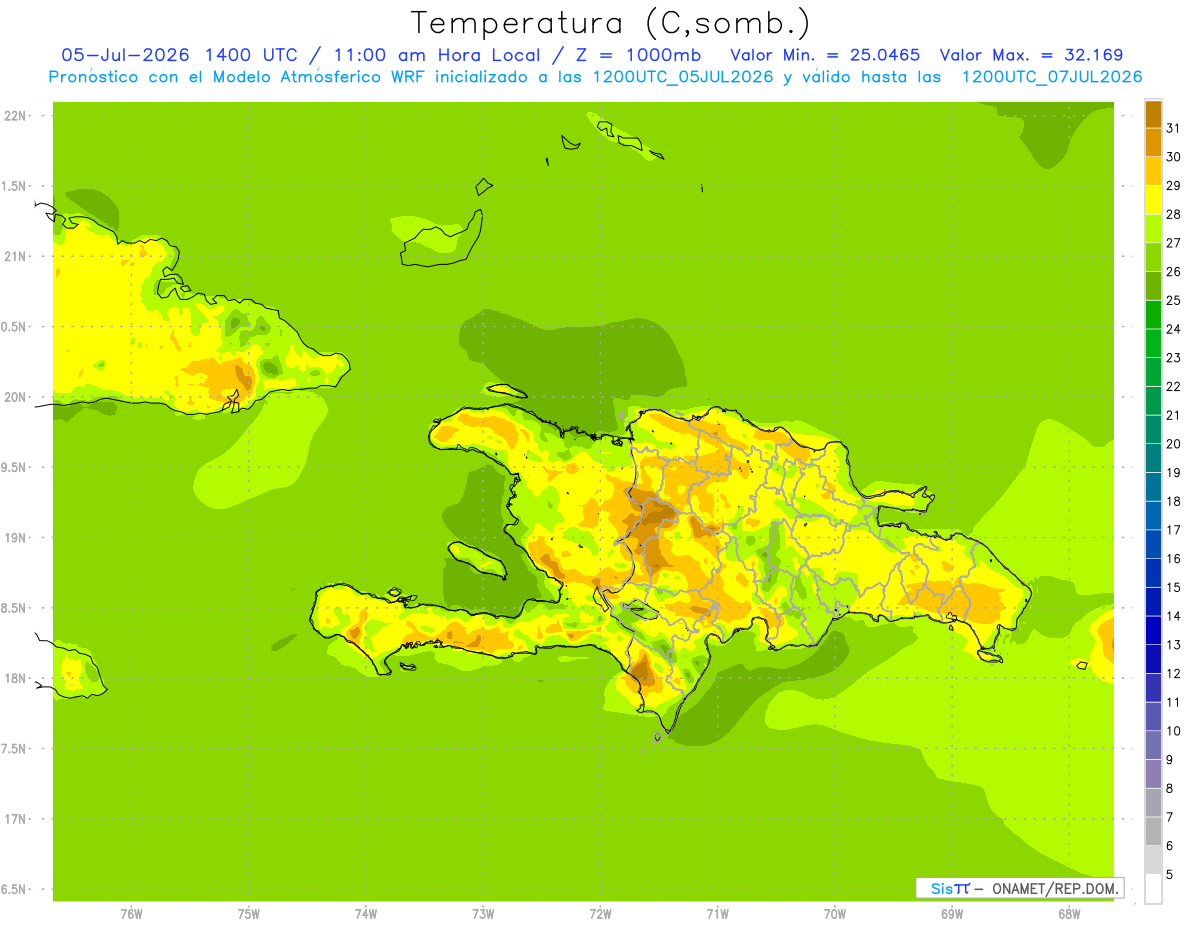Click the '75W' longitude label

click(248, 914)
